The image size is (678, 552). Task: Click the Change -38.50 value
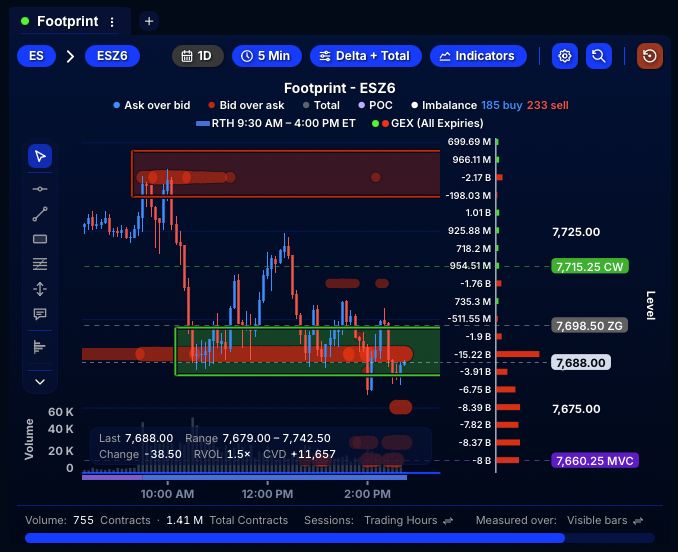point(140,454)
